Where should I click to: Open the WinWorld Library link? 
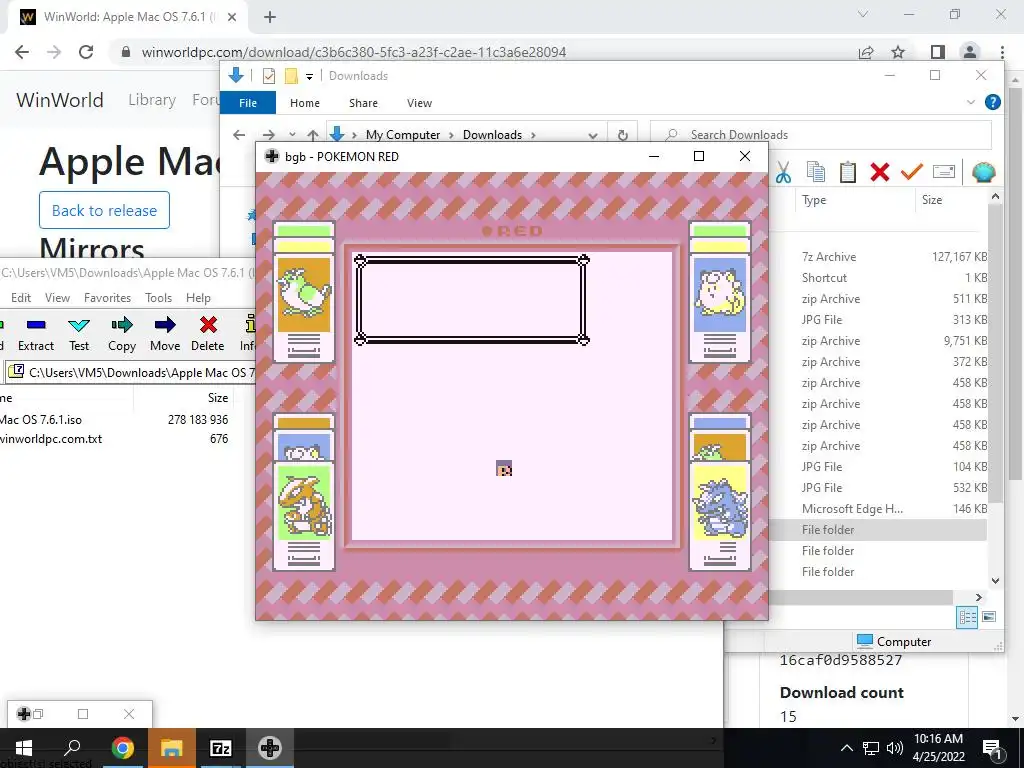click(x=152, y=100)
